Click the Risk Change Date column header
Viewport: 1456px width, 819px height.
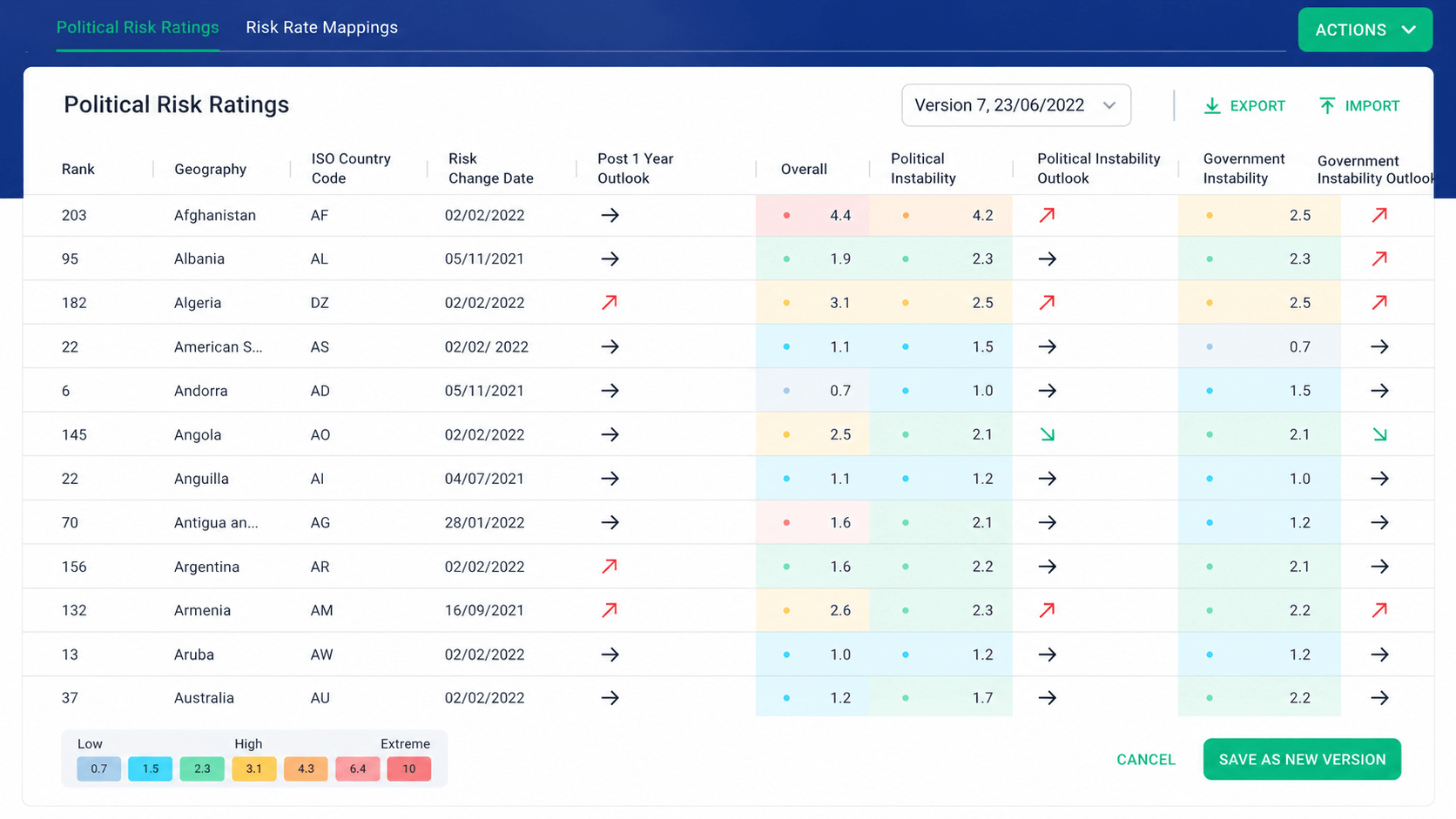tap(490, 169)
